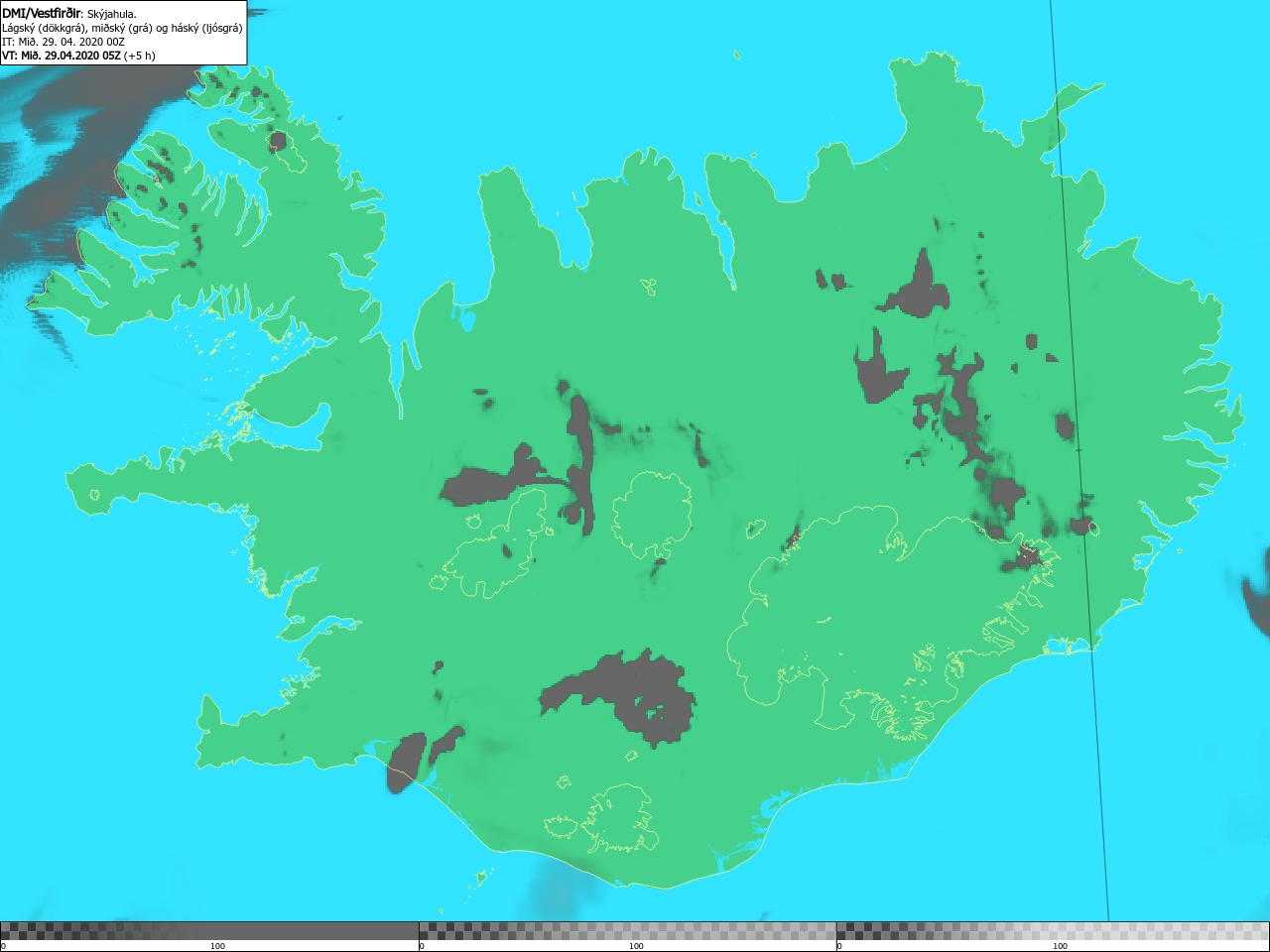
Task: Click the "100" label under the dark grey scale
Action: (217, 946)
